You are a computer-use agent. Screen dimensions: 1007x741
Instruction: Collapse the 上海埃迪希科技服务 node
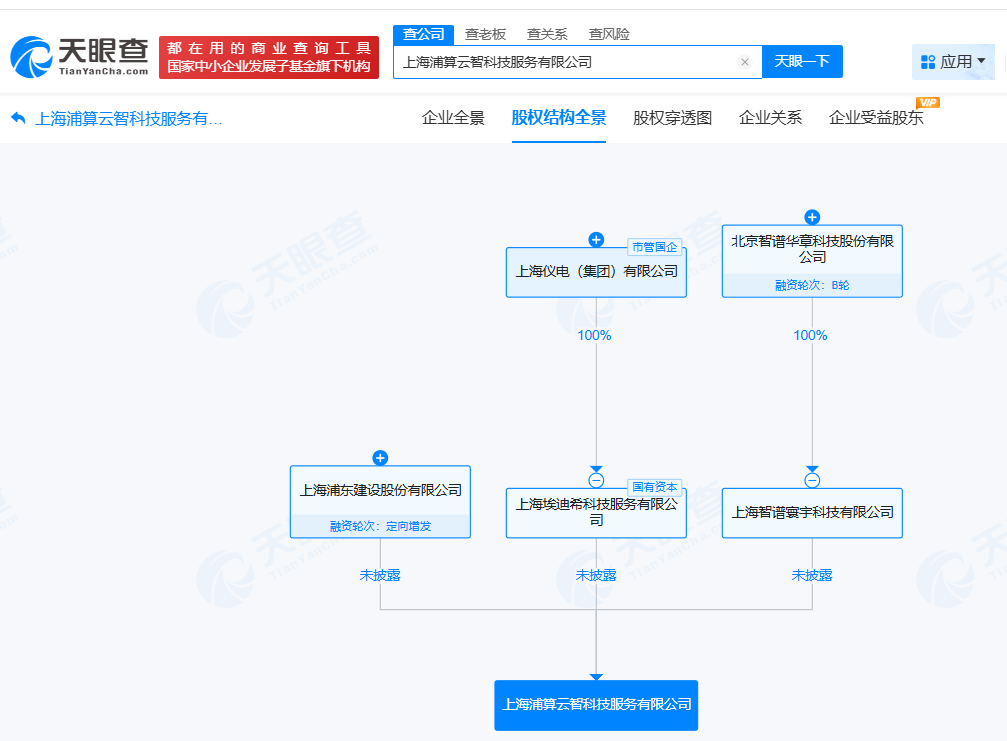click(596, 481)
